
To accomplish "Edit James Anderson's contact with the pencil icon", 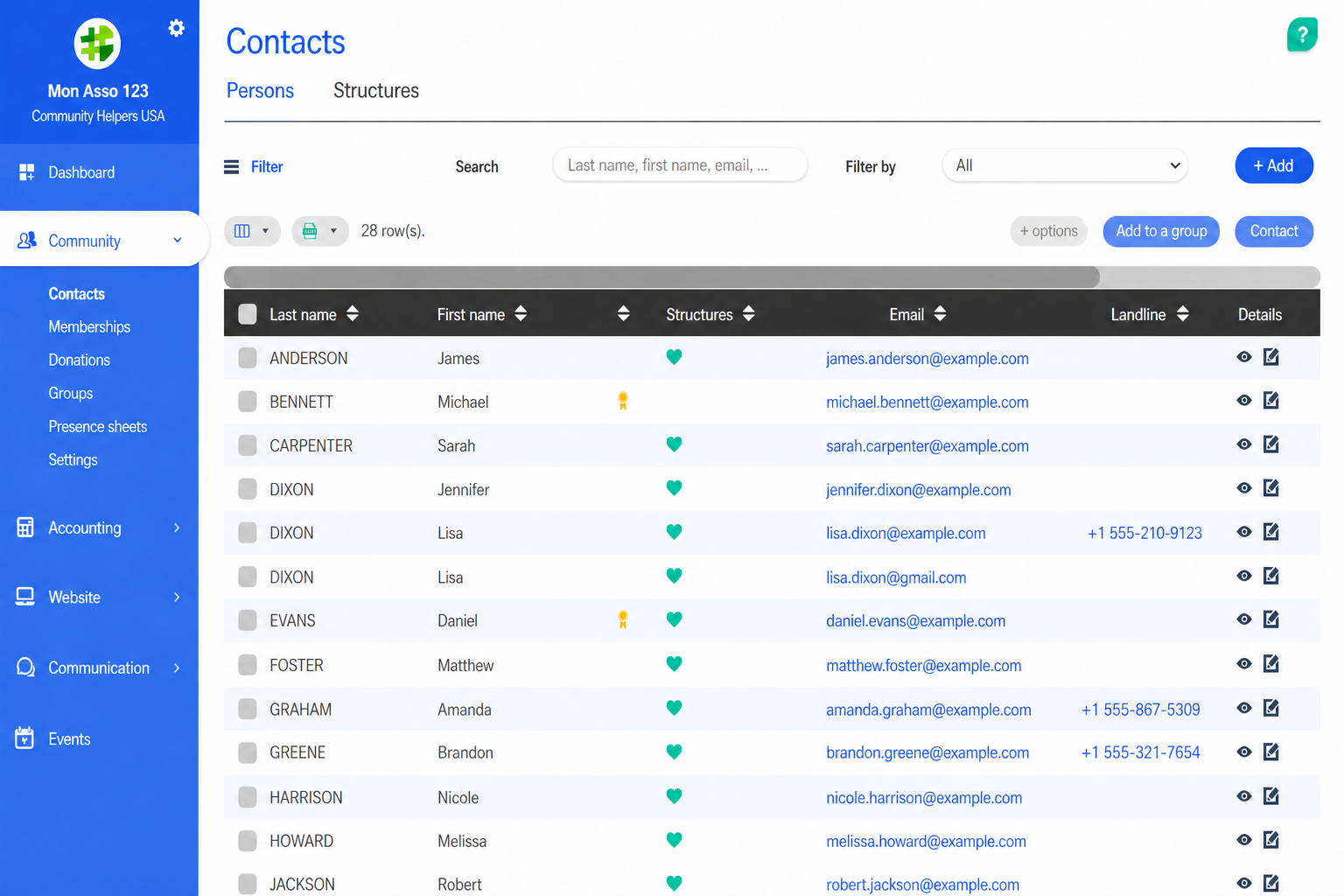I will click(1271, 357).
